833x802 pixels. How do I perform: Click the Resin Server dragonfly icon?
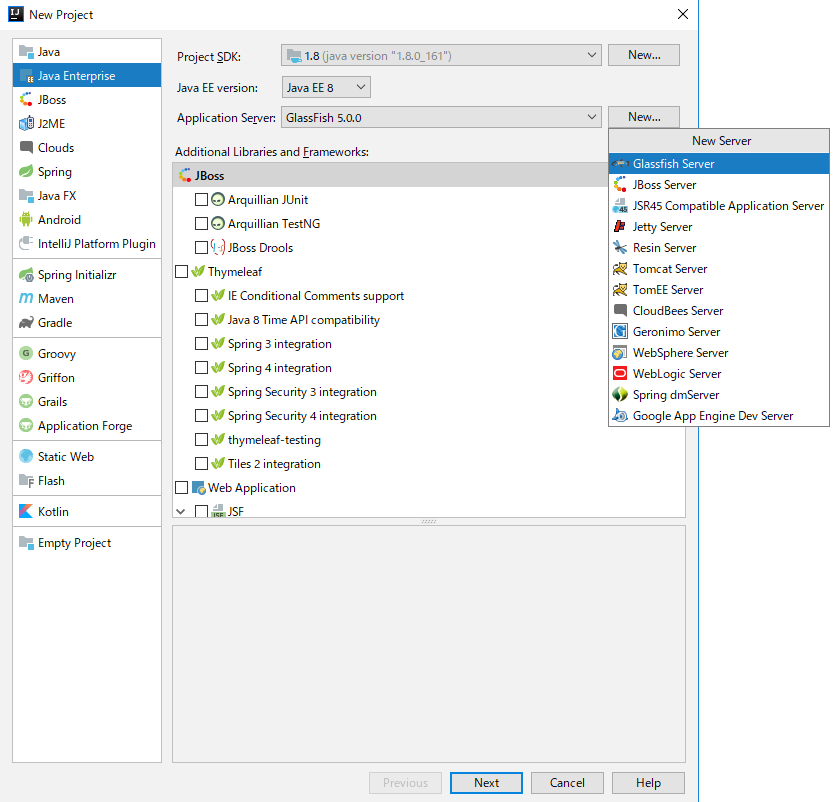click(620, 248)
